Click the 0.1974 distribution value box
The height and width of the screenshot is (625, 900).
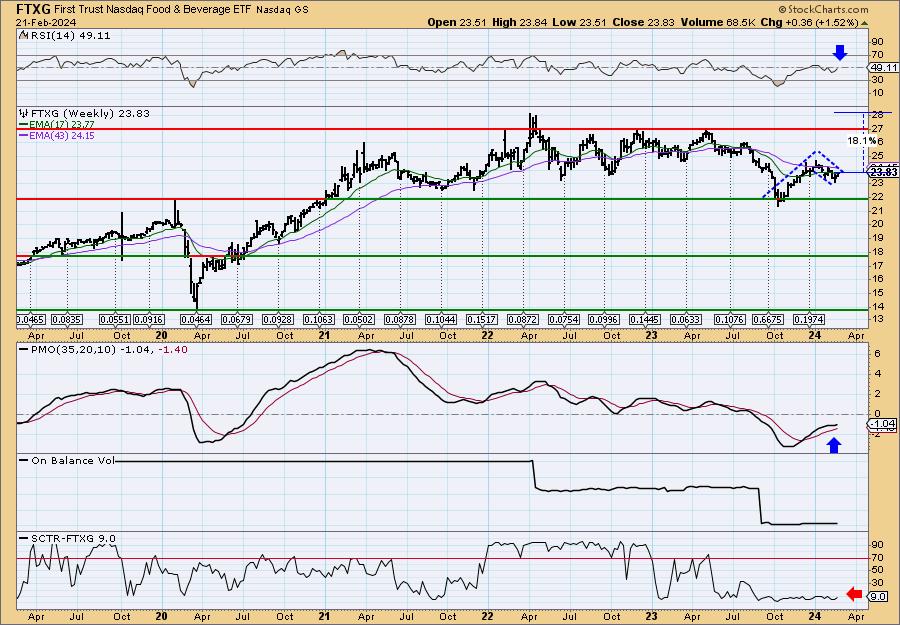pos(809,319)
